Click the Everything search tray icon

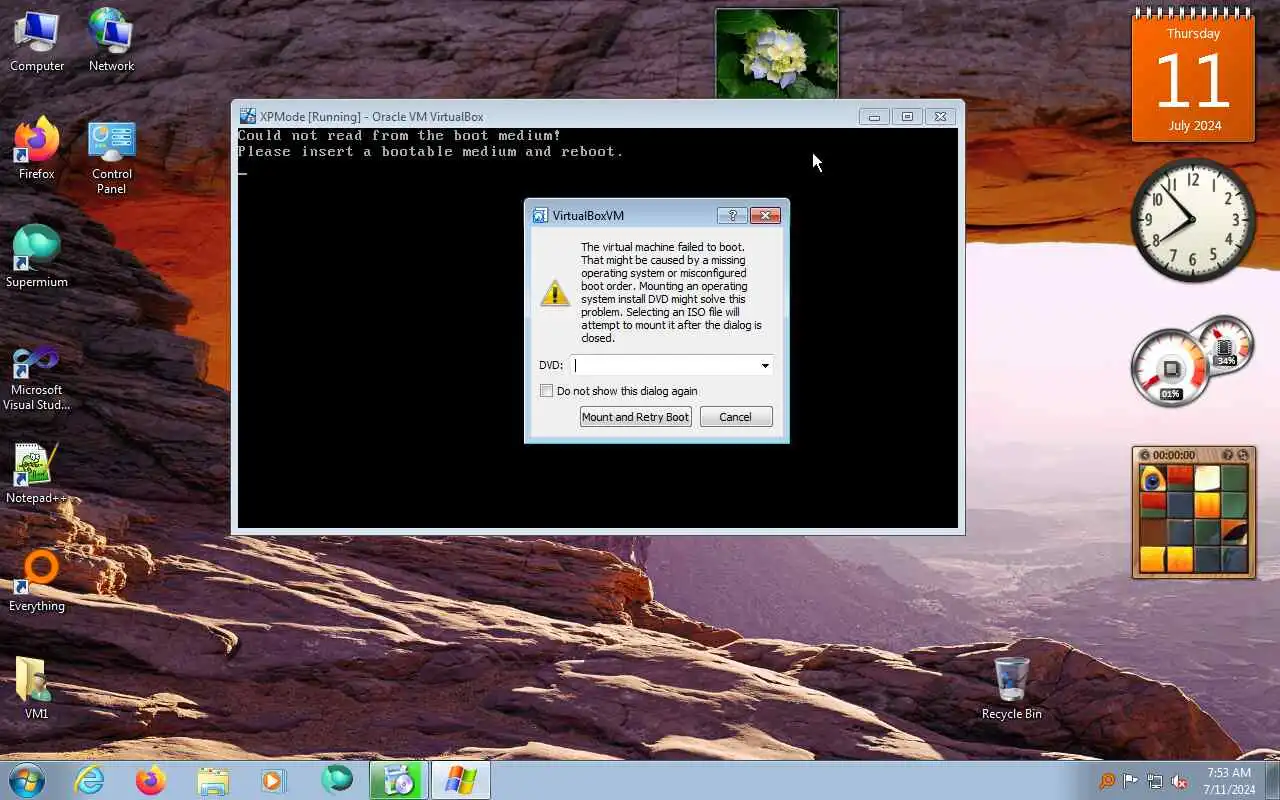tap(1107, 781)
